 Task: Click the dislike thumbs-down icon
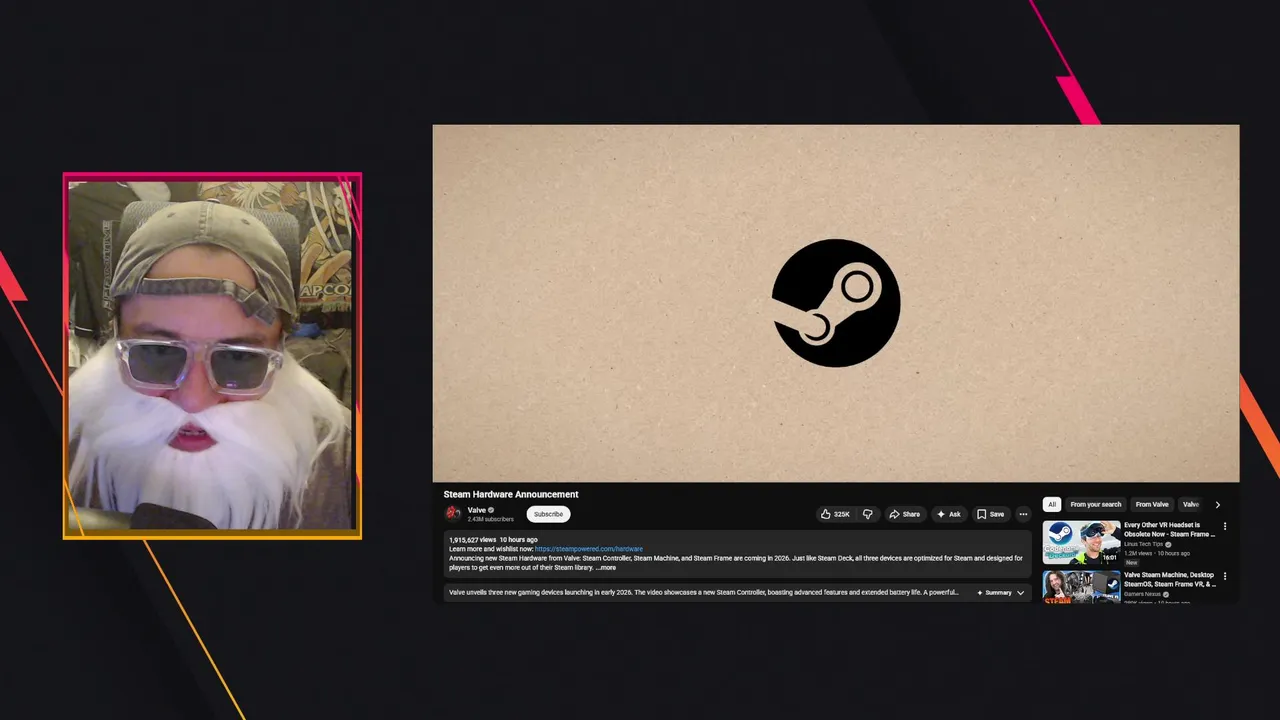[x=867, y=514]
